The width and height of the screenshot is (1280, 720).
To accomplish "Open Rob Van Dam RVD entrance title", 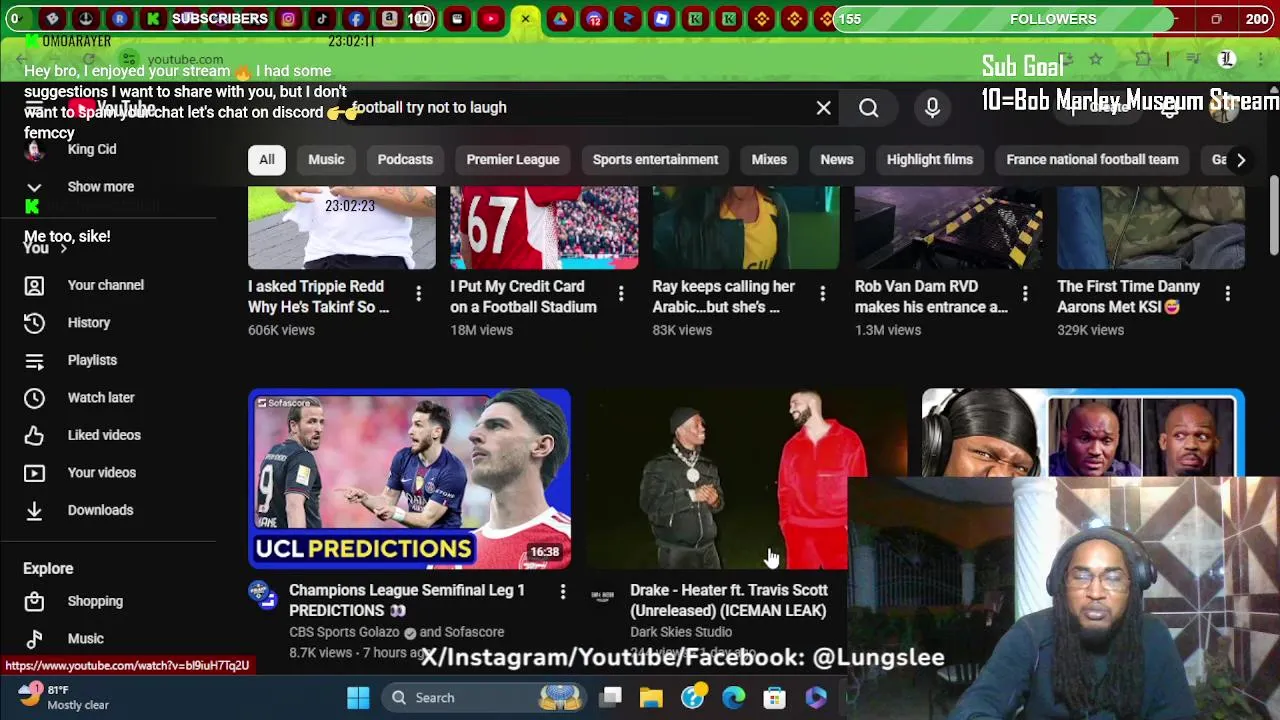I will pyautogui.click(x=931, y=297).
